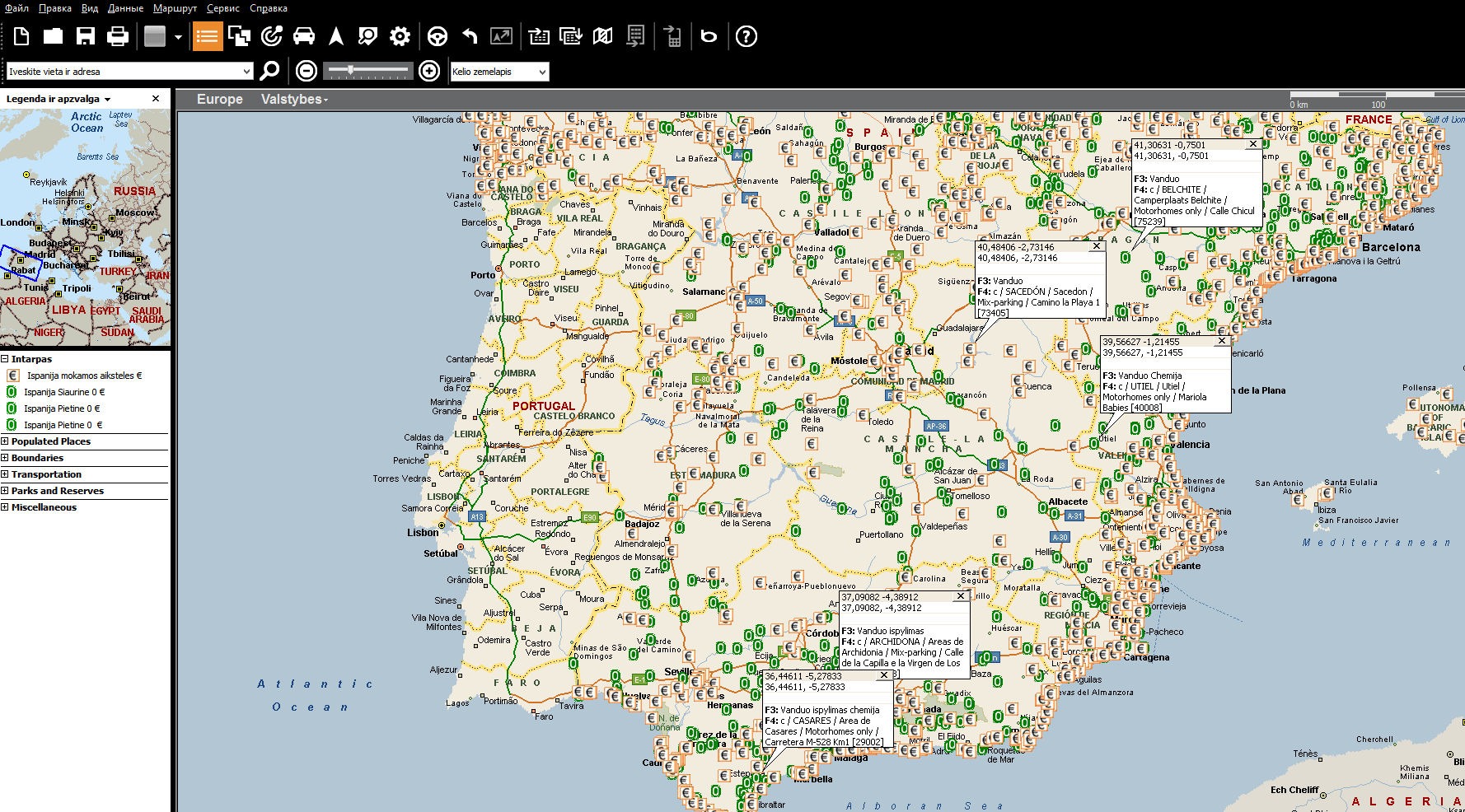Toggle the Legend and overview pane button

(208, 36)
